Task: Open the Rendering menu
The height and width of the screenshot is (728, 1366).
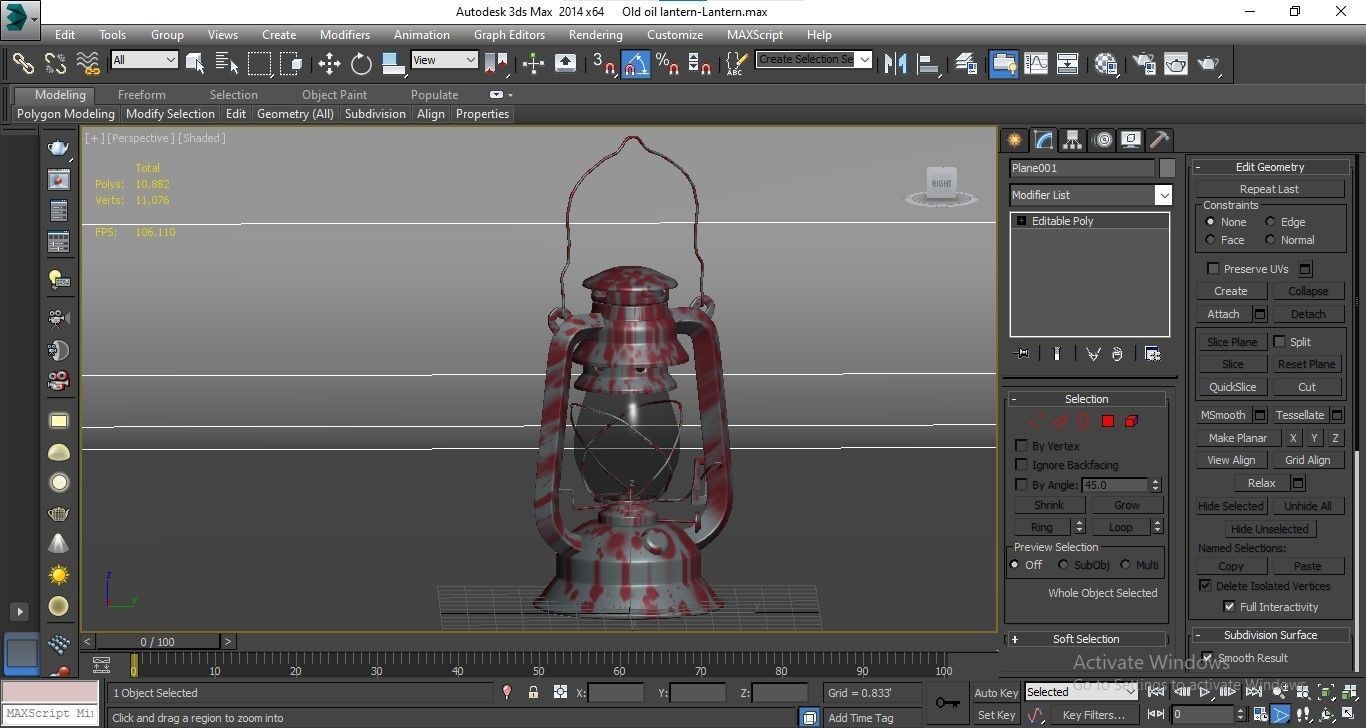Action: click(x=596, y=34)
